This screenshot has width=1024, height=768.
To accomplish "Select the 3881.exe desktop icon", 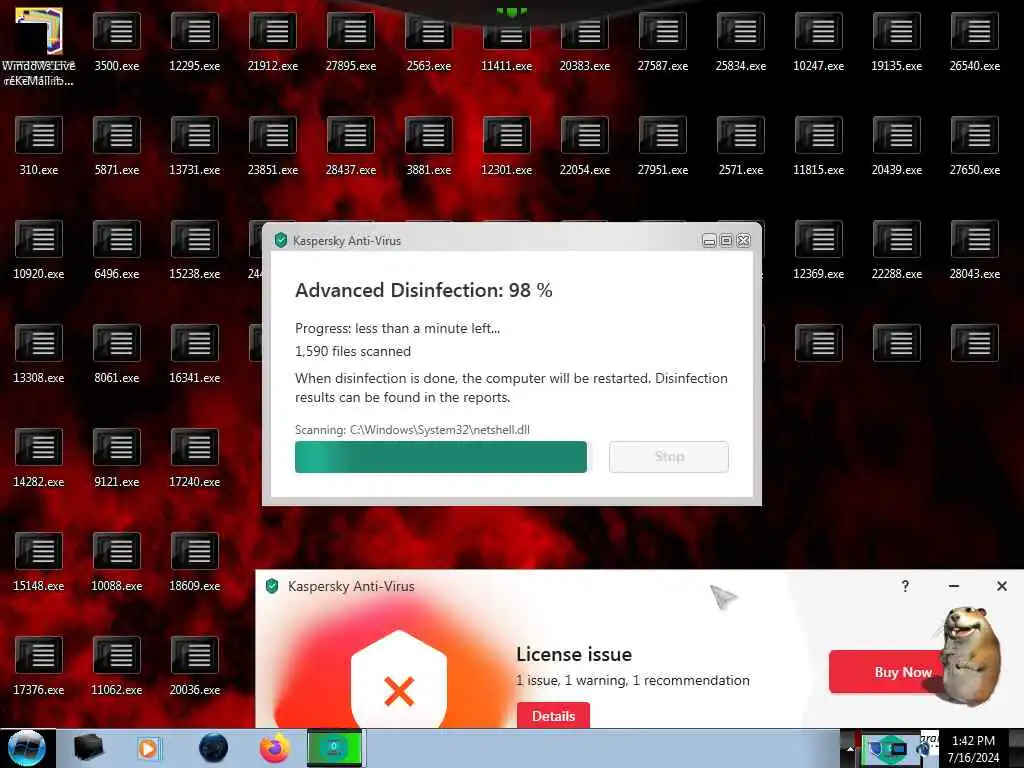I will point(429,135).
